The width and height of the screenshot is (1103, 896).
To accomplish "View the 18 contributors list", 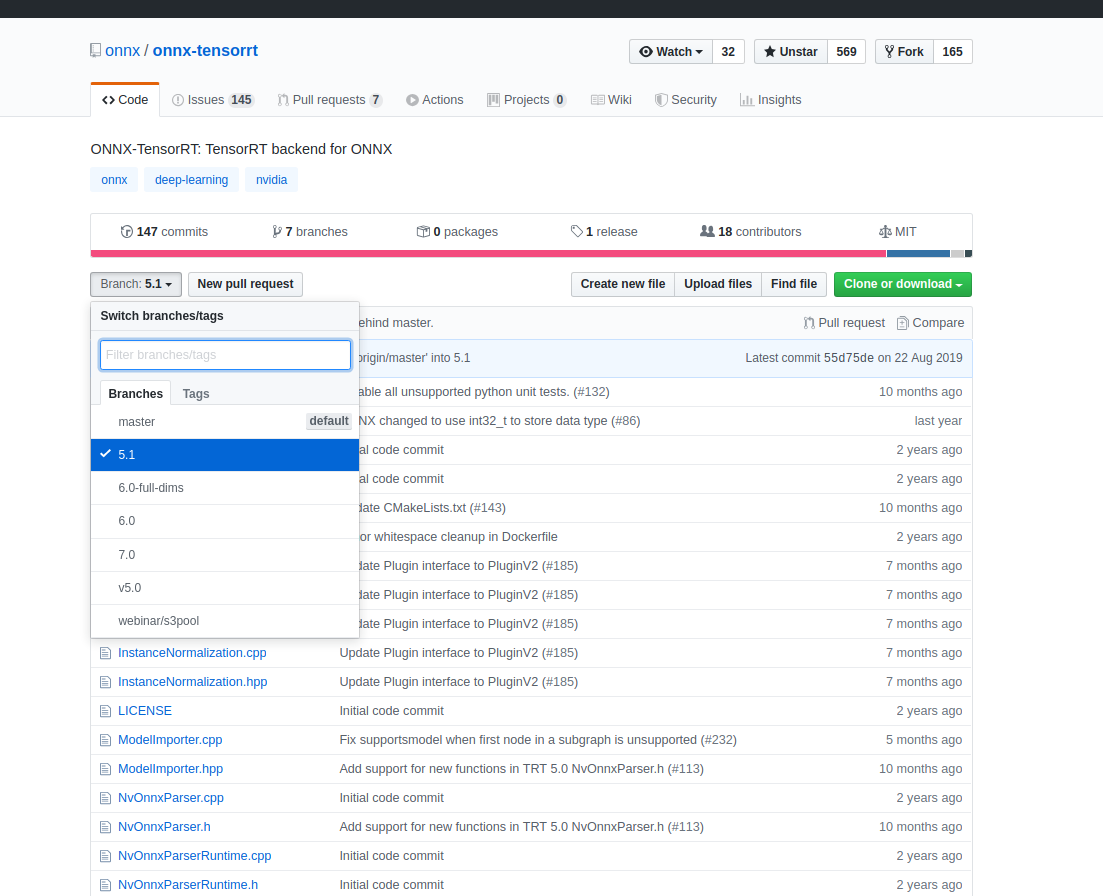I will 750,231.
